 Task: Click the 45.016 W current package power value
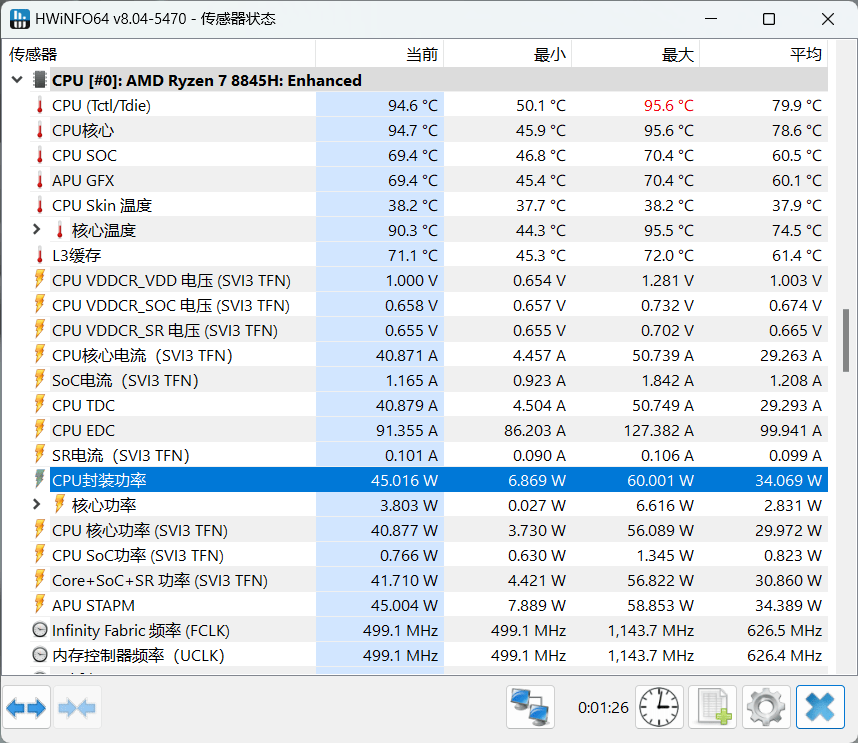click(x=404, y=480)
